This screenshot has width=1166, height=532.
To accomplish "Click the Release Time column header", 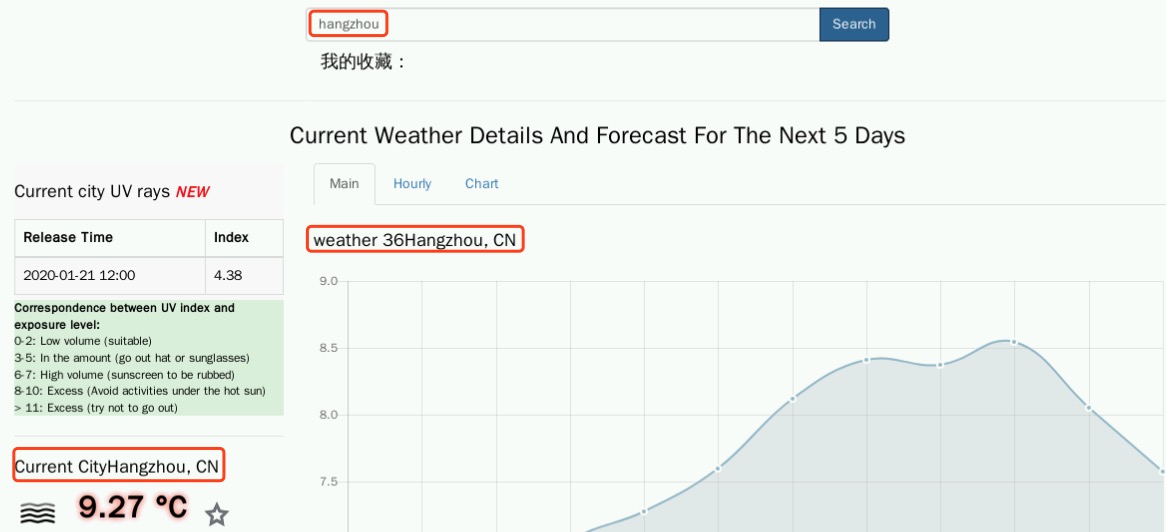I will tap(68, 238).
